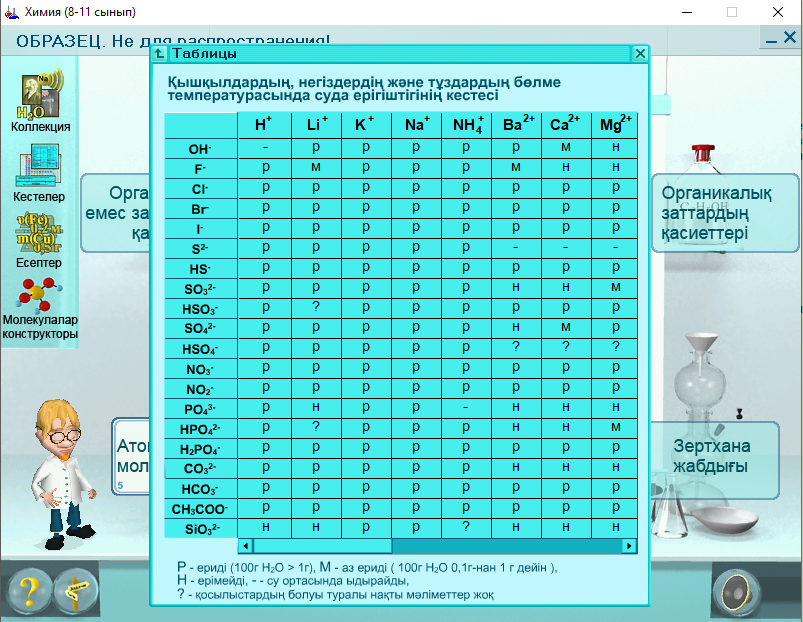Maximize the Химия (8-11 сынып) window
Viewport: 803px width, 622px height.
pyautogui.click(x=732, y=12)
